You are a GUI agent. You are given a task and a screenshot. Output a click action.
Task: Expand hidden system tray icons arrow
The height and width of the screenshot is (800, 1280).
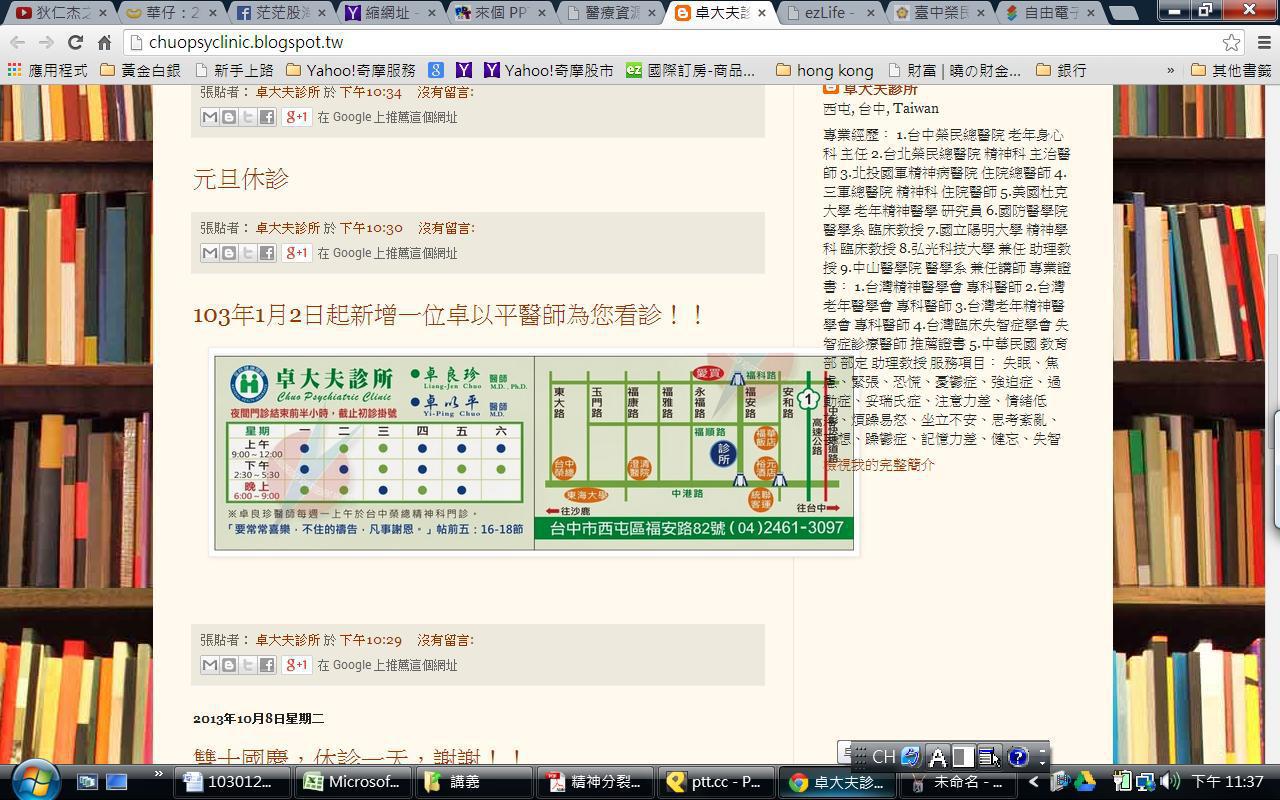[x=1034, y=781]
